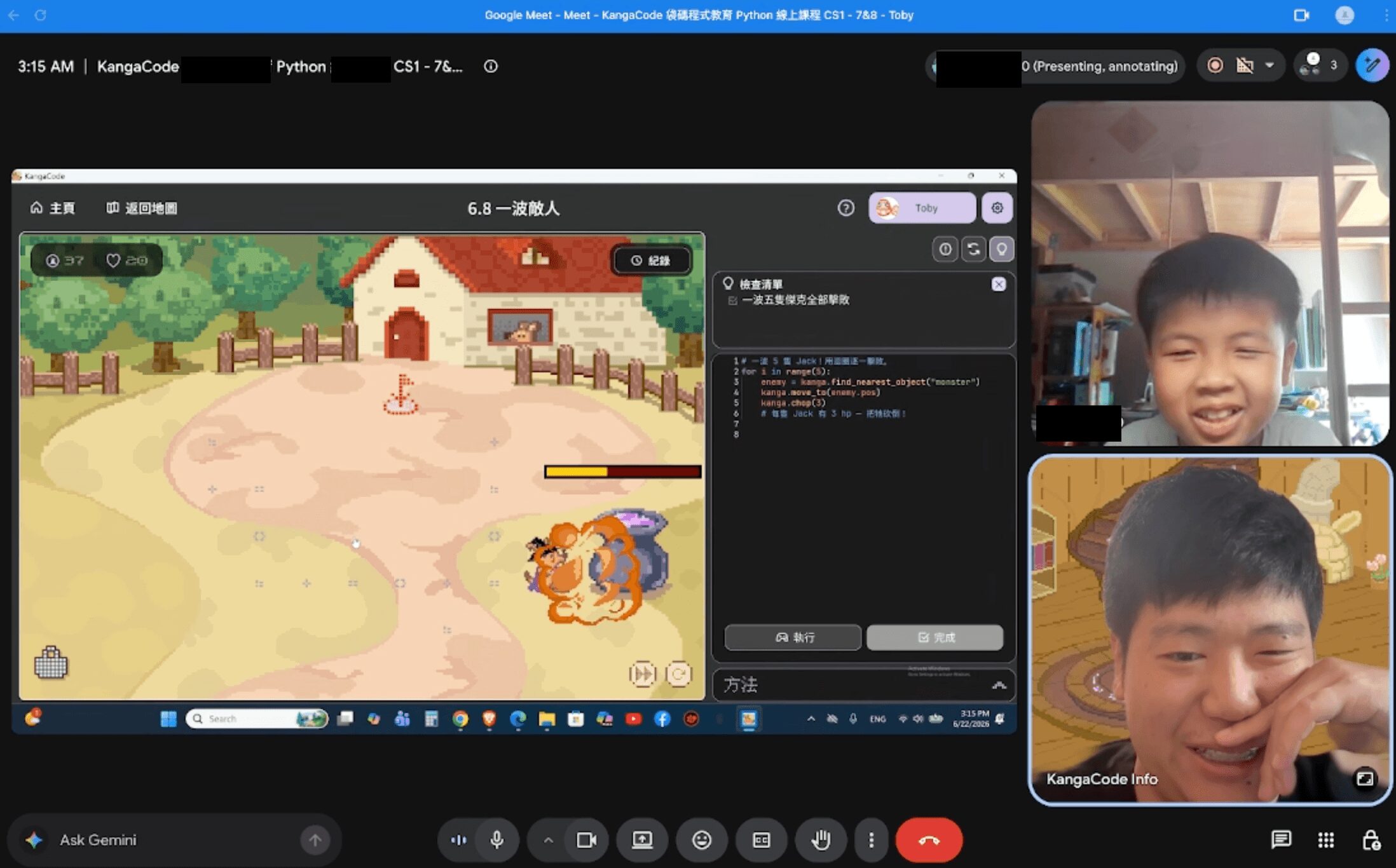Screen dimensions: 1396x868
Task: Close the 檢查清單 checklist panel
Action: [999, 284]
